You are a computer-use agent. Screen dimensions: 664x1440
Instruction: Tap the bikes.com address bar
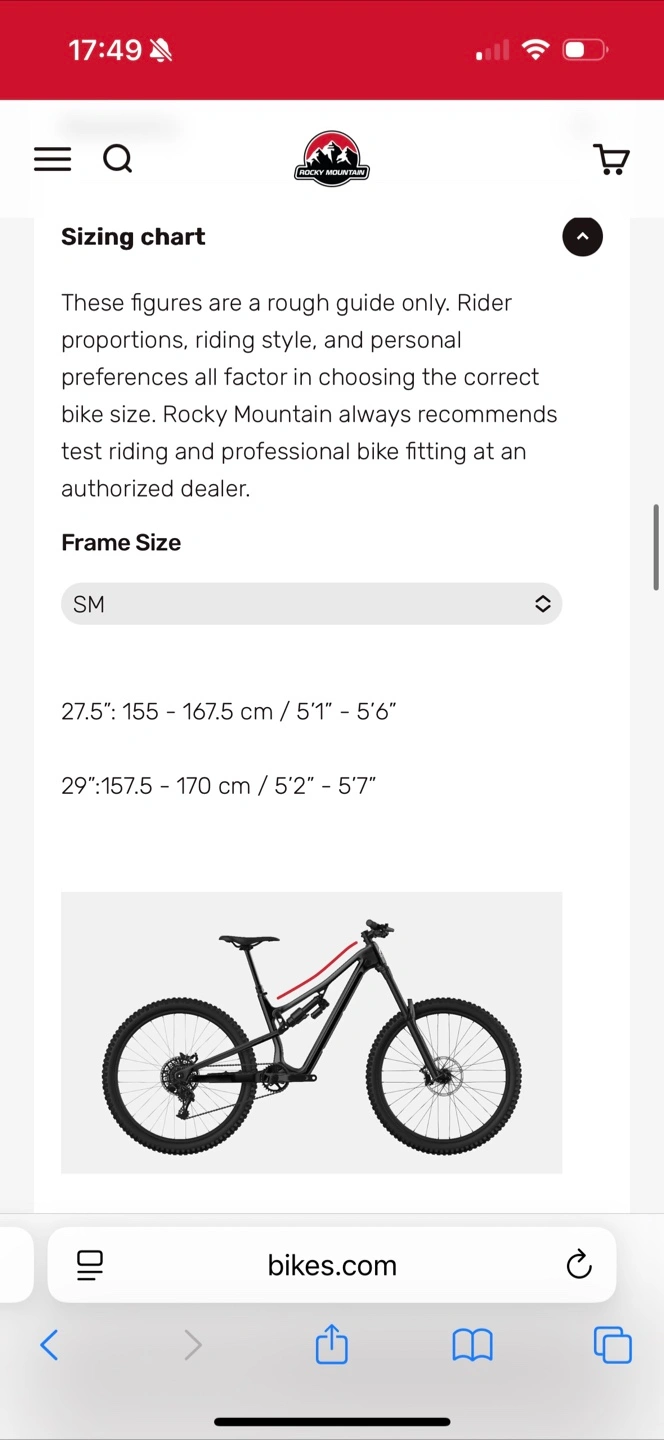(x=332, y=1265)
